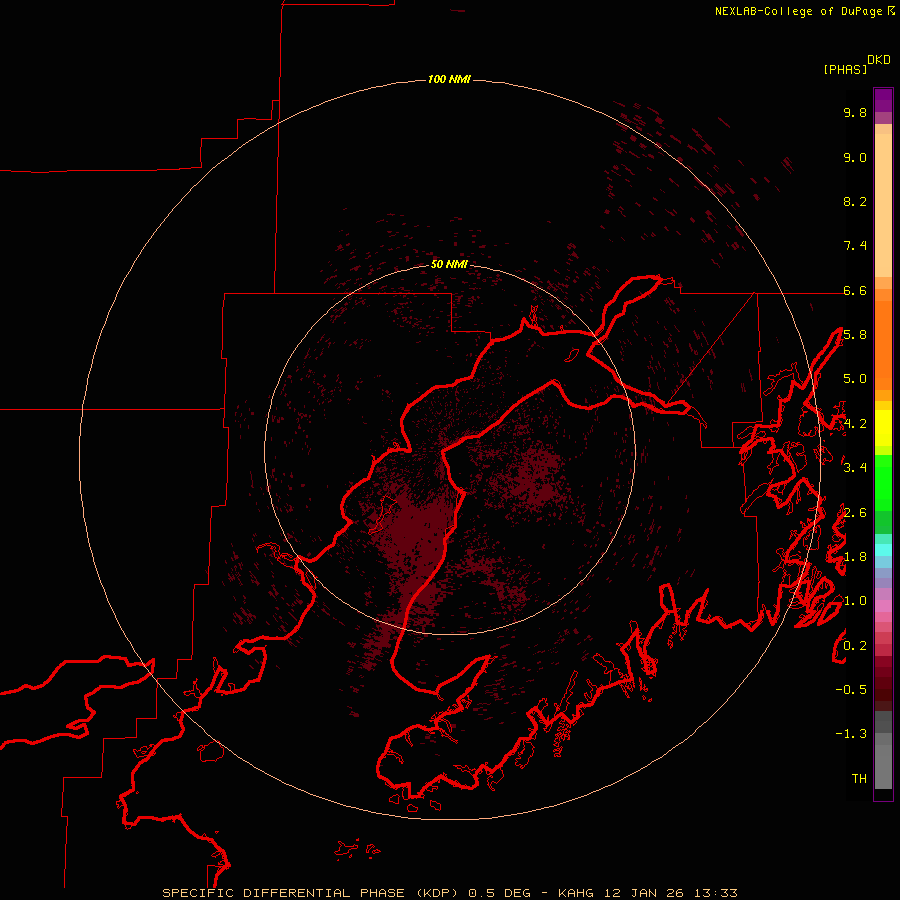
Task: Click the 4.2 legend value
Action: [x=855, y=424]
